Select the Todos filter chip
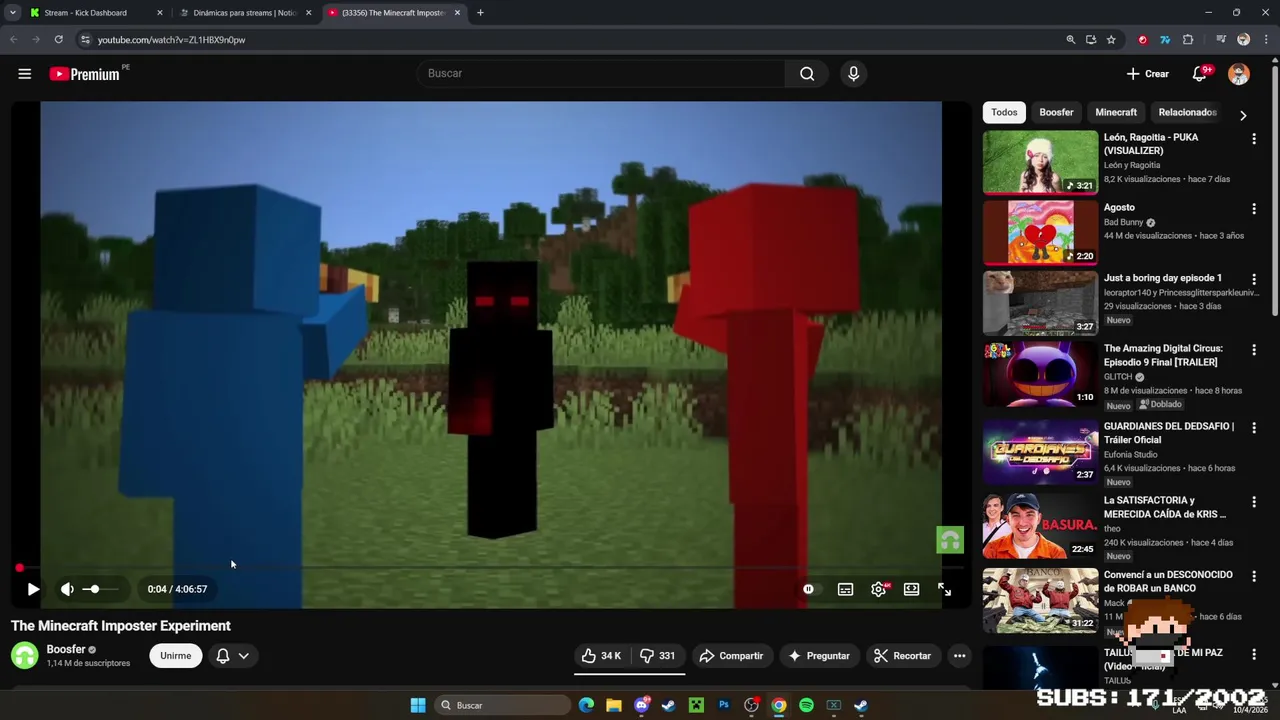 click(1004, 112)
